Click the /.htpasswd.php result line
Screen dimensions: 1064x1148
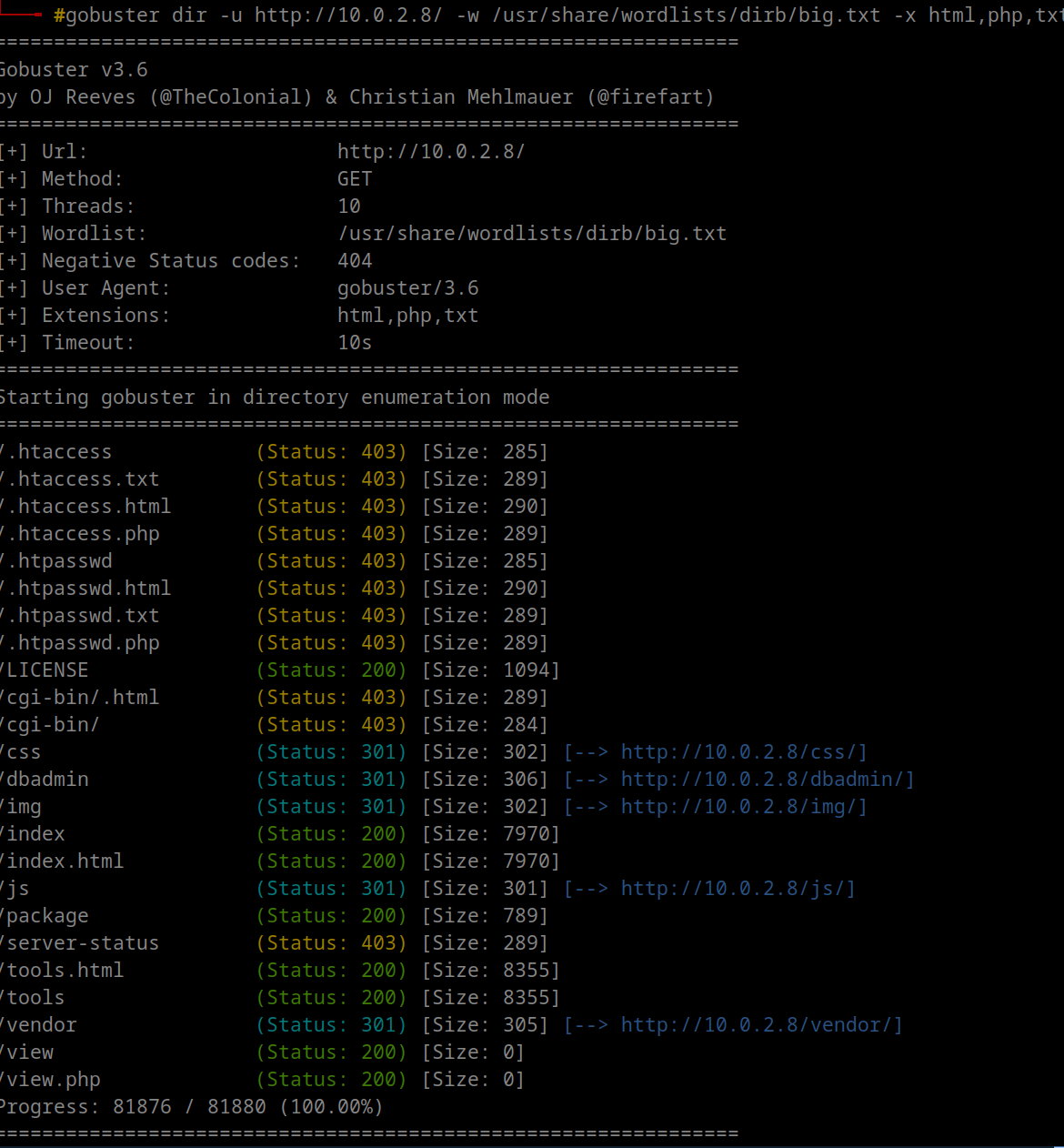tap(80, 643)
